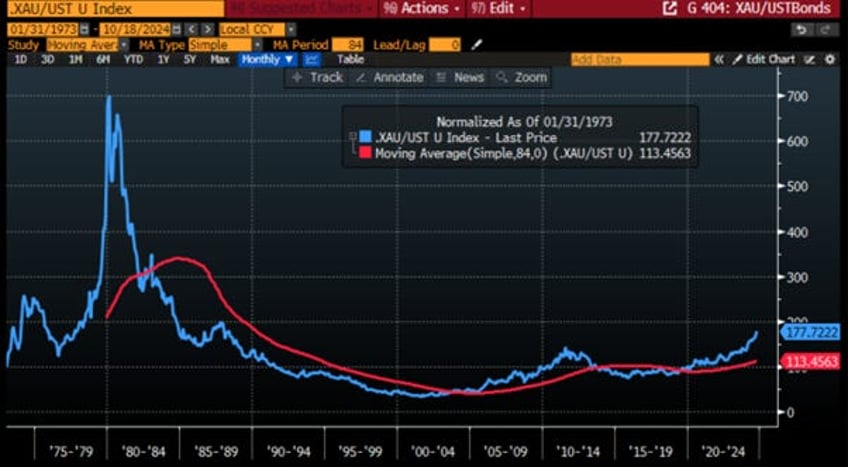Image resolution: width=848 pixels, height=467 pixels.
Task: Click the Lead/Lag field showing 0
Action: point(445,45)
